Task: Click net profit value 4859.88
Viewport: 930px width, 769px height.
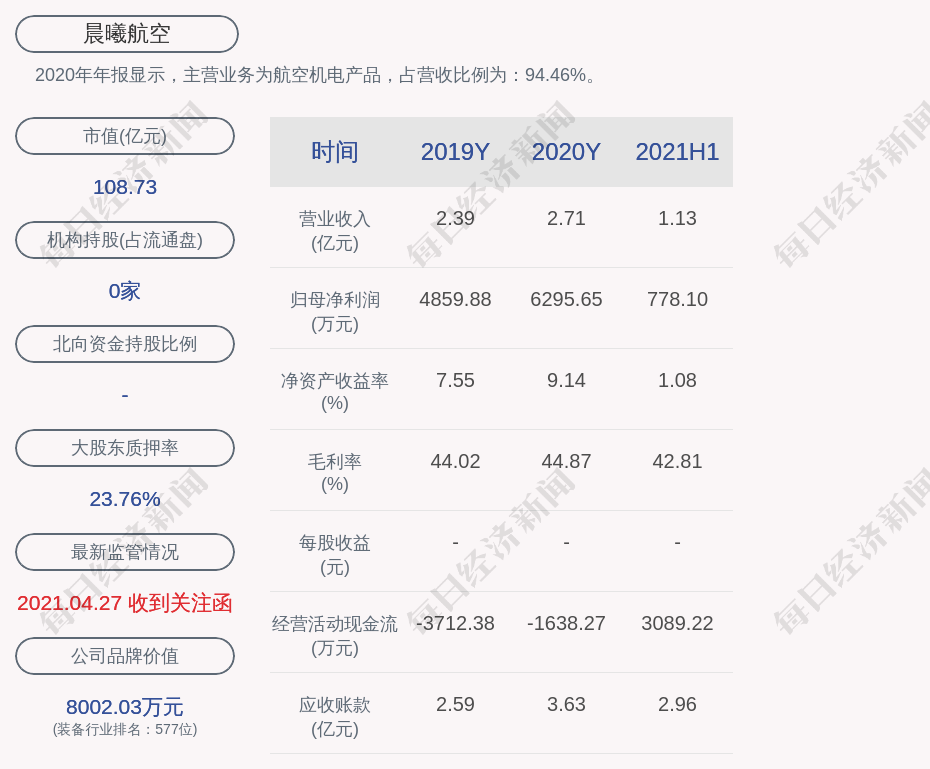Action: click(x=456, y=299)
